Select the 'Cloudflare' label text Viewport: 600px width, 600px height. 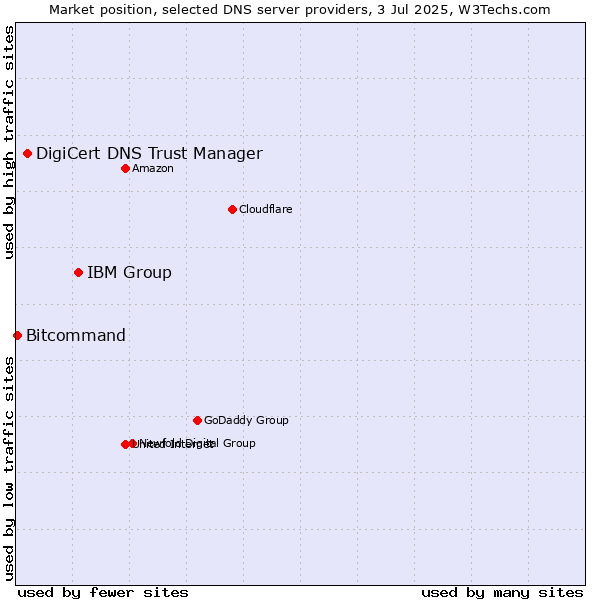[x=266, y=209]
